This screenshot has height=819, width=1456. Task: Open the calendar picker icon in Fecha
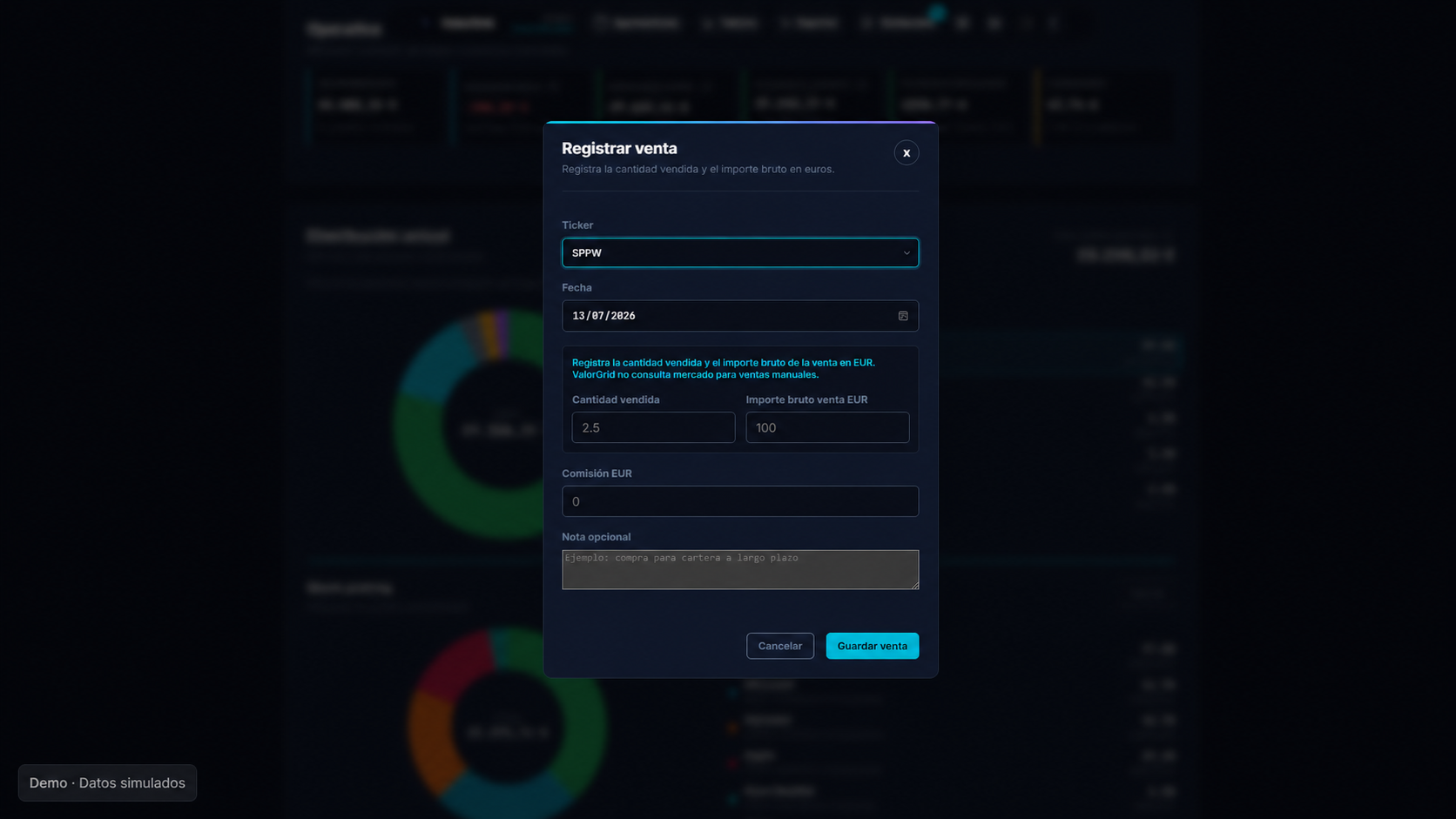(903, 316)
